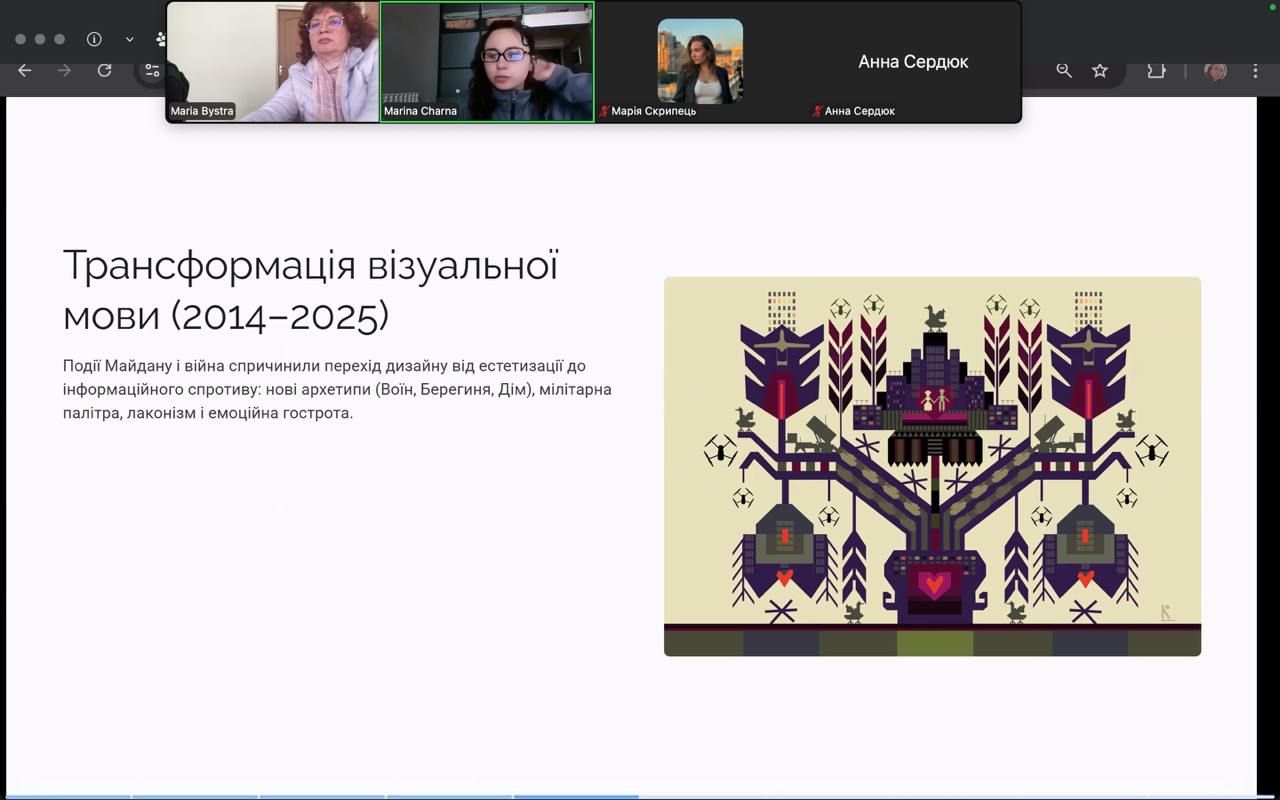
Task: Bookmark this page with the star
Action: (1100, 70)
